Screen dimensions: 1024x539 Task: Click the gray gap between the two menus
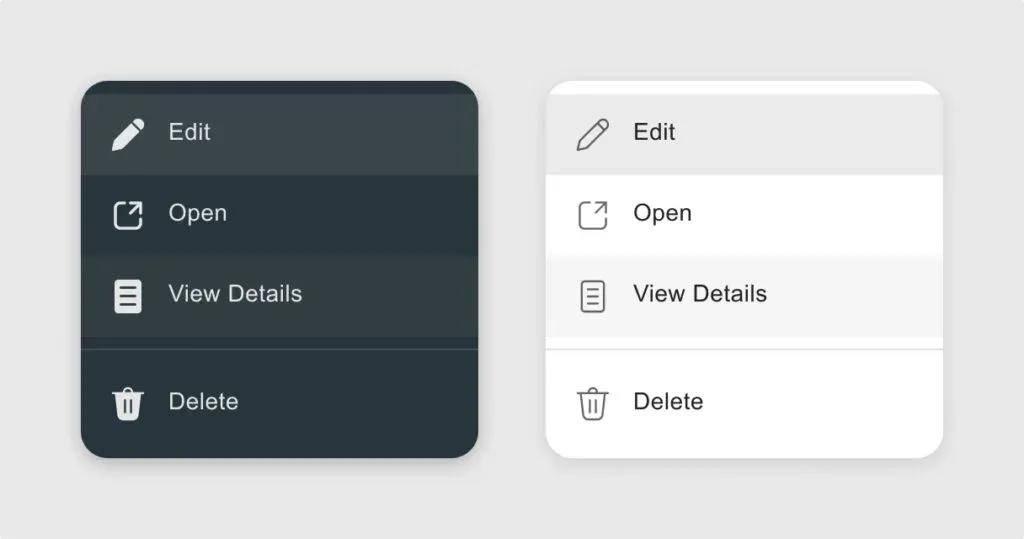[512, 270]
